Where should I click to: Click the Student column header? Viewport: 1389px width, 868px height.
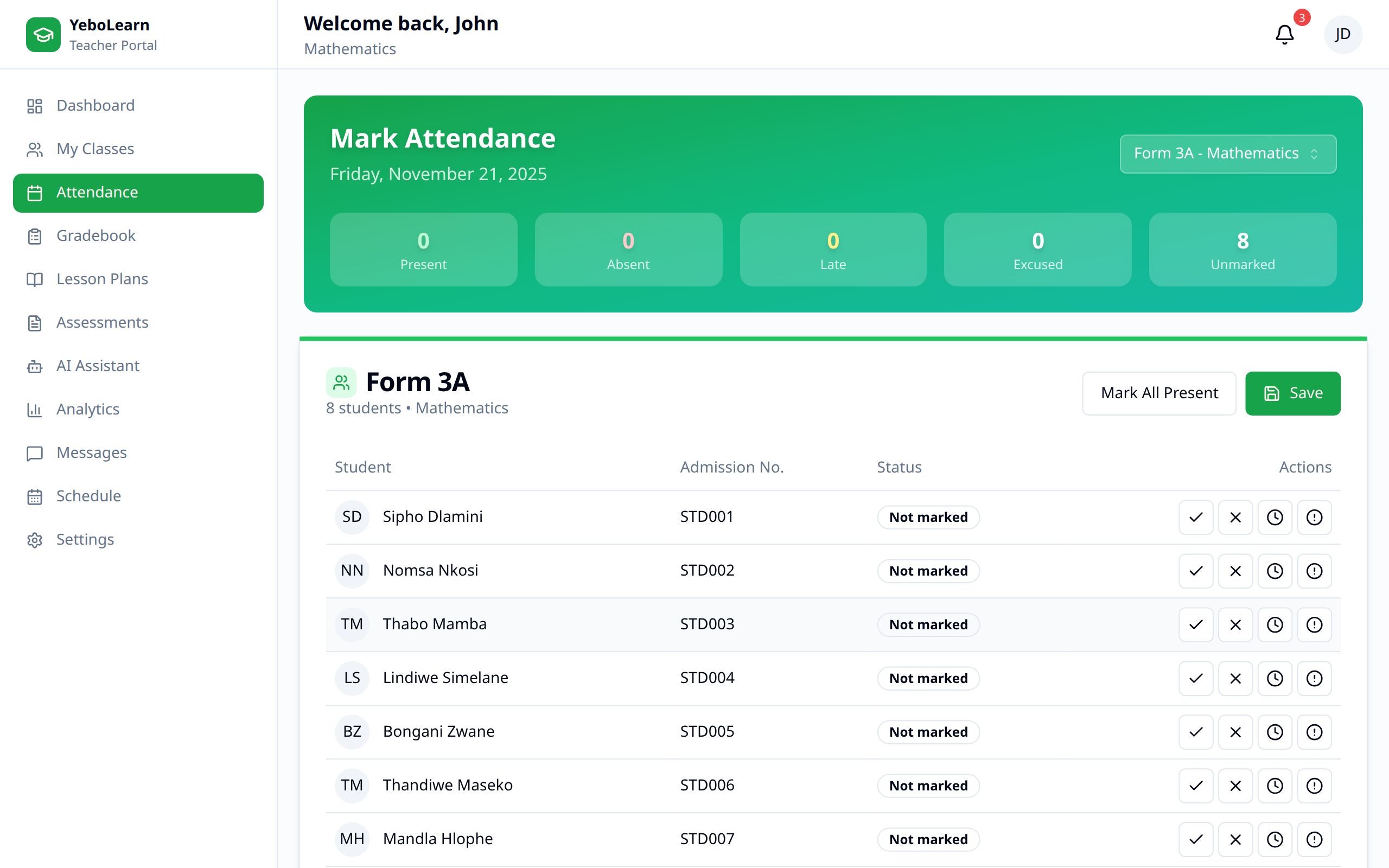[x=363, y=467]
